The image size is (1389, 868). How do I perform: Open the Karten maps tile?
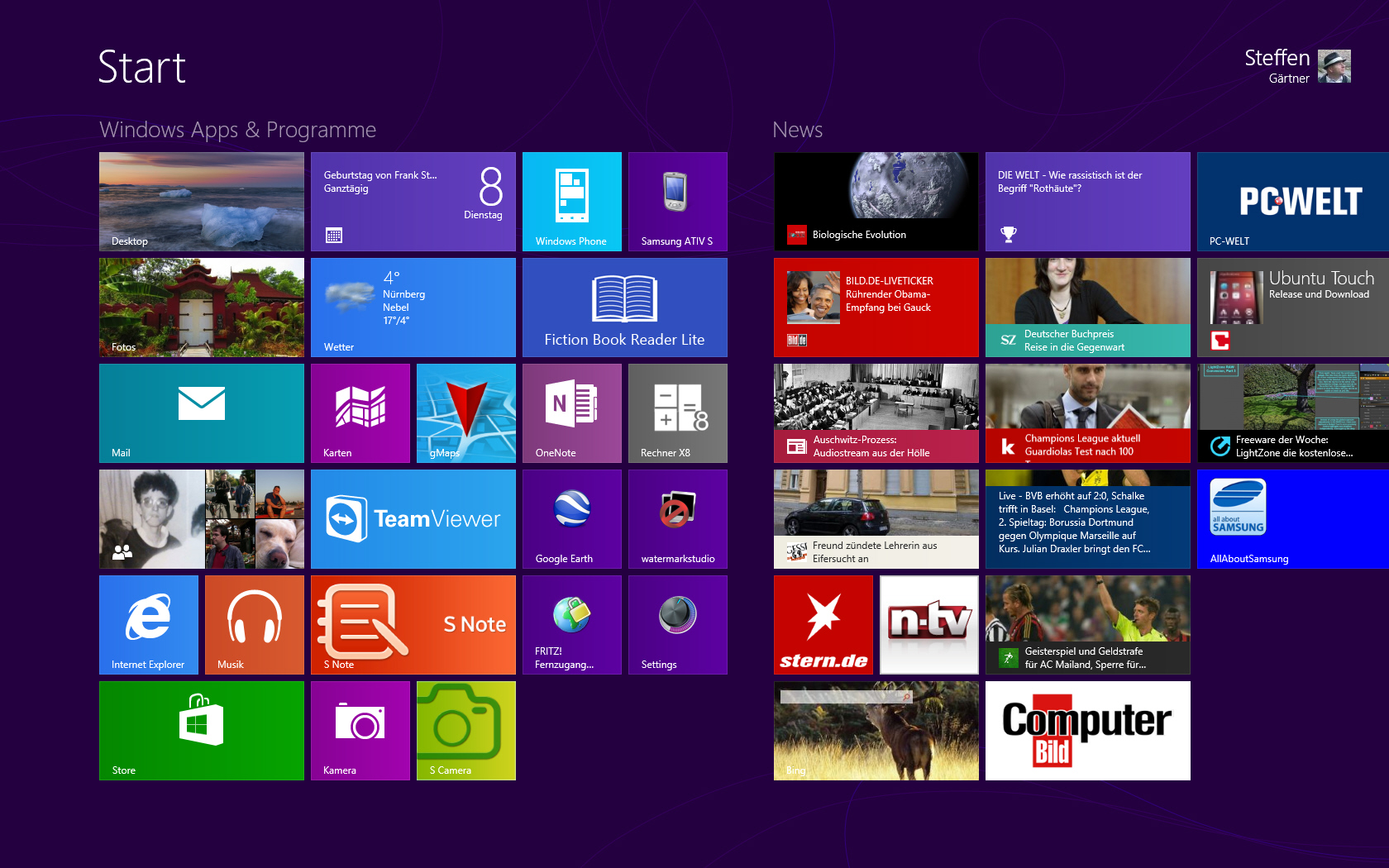(360, 413)
